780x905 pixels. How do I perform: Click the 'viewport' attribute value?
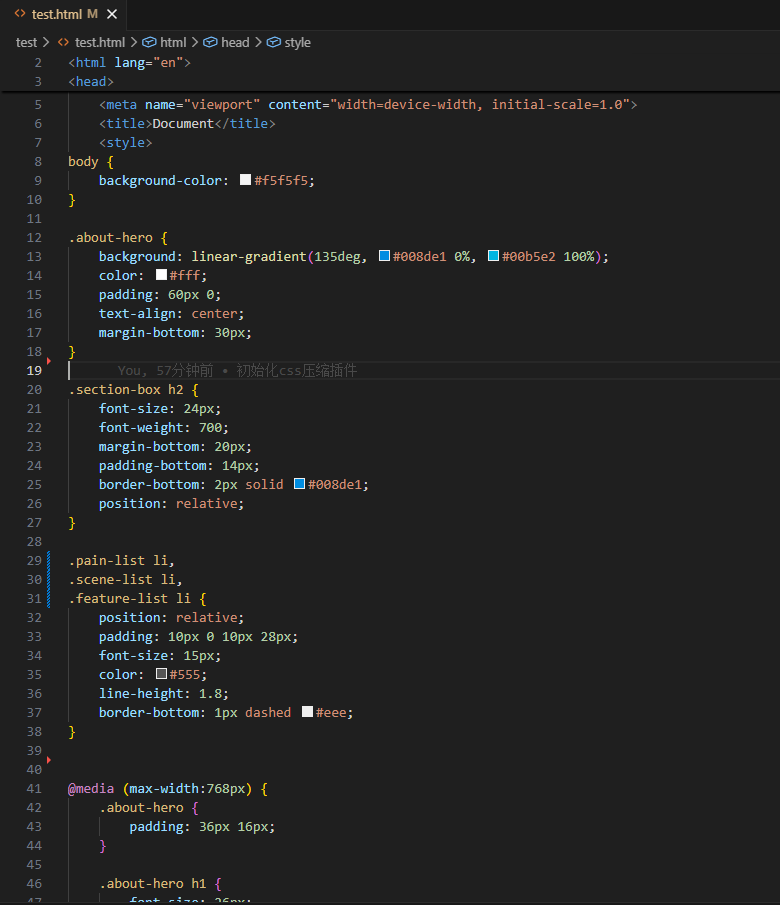222,104
